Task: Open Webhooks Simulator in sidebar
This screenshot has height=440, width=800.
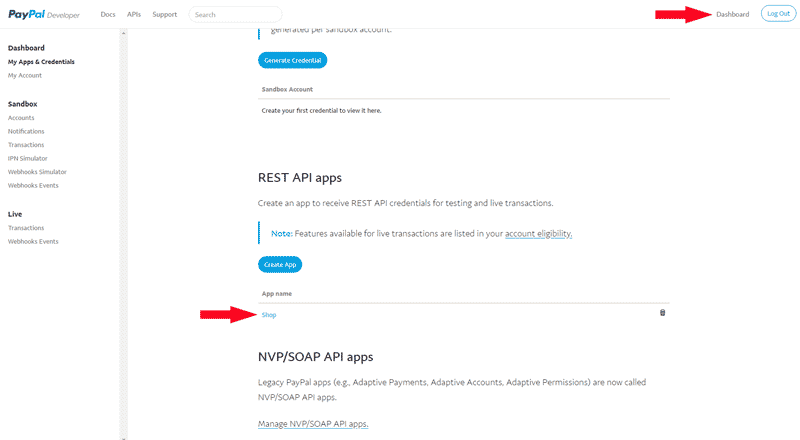Action: (37, 172)
